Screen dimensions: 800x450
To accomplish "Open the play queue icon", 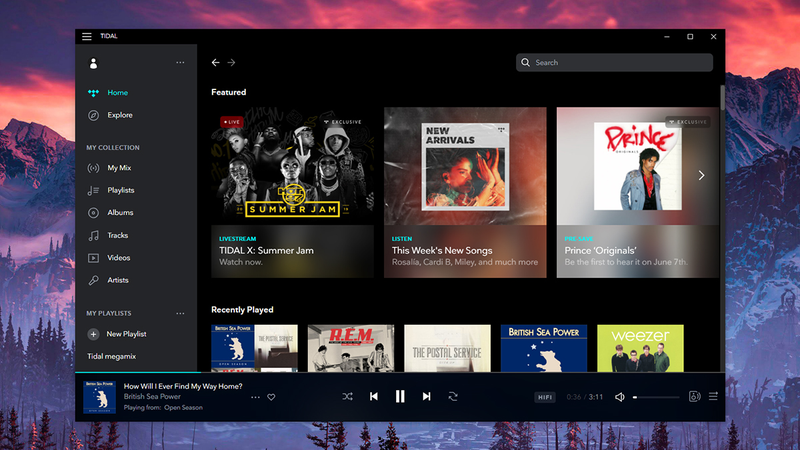I will pos(713,396).
